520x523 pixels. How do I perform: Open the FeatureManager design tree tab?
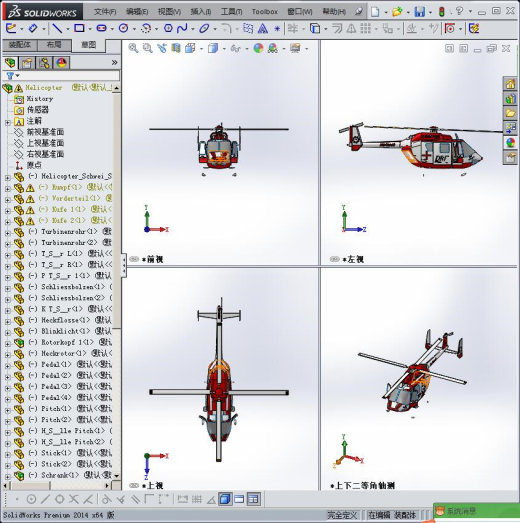point(10,63)
